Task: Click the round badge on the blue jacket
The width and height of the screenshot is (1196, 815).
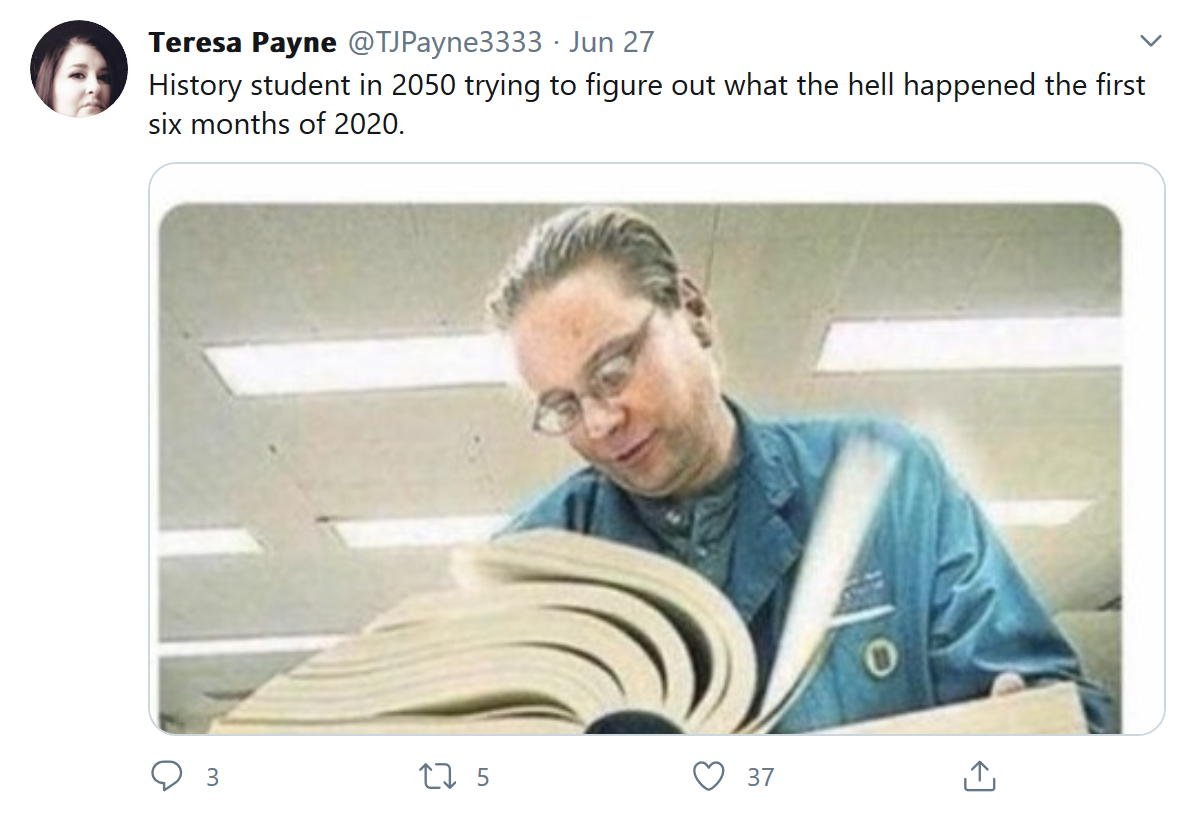Action: 879,656
